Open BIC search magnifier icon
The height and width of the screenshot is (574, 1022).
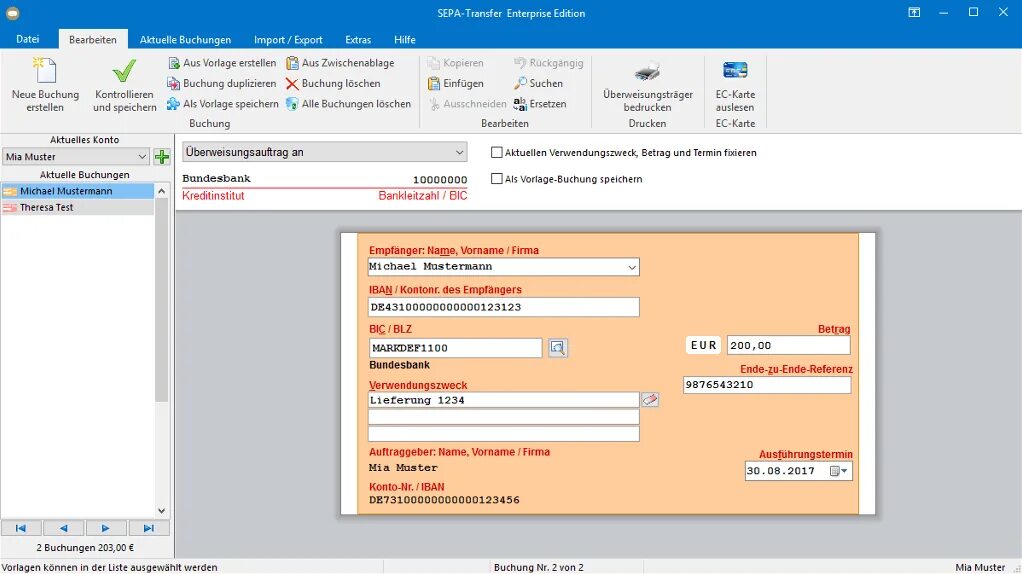click(557, 348)
